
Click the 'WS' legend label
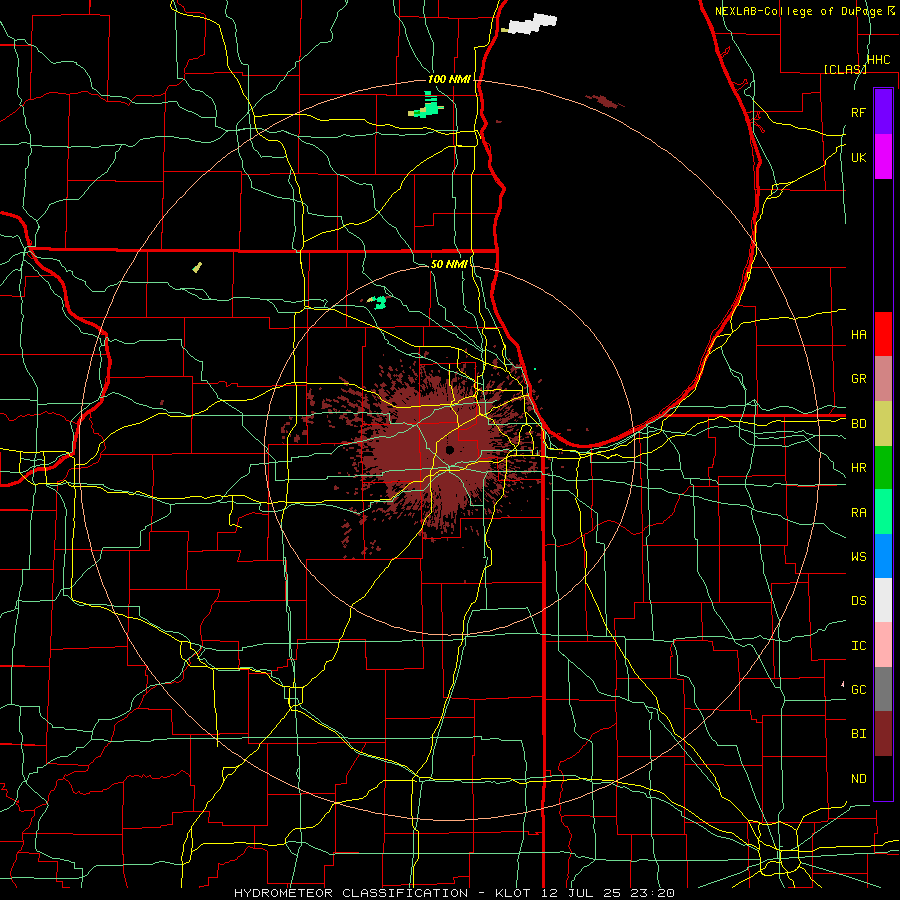coord(858,557)
